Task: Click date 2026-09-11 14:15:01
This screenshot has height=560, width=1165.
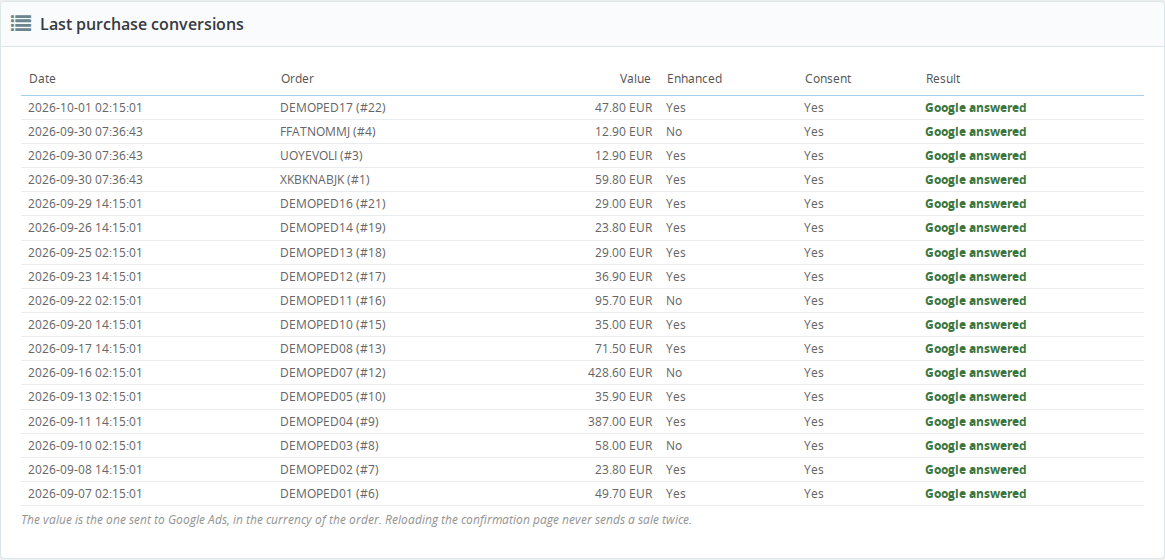Action: click(x=85, y=421)
